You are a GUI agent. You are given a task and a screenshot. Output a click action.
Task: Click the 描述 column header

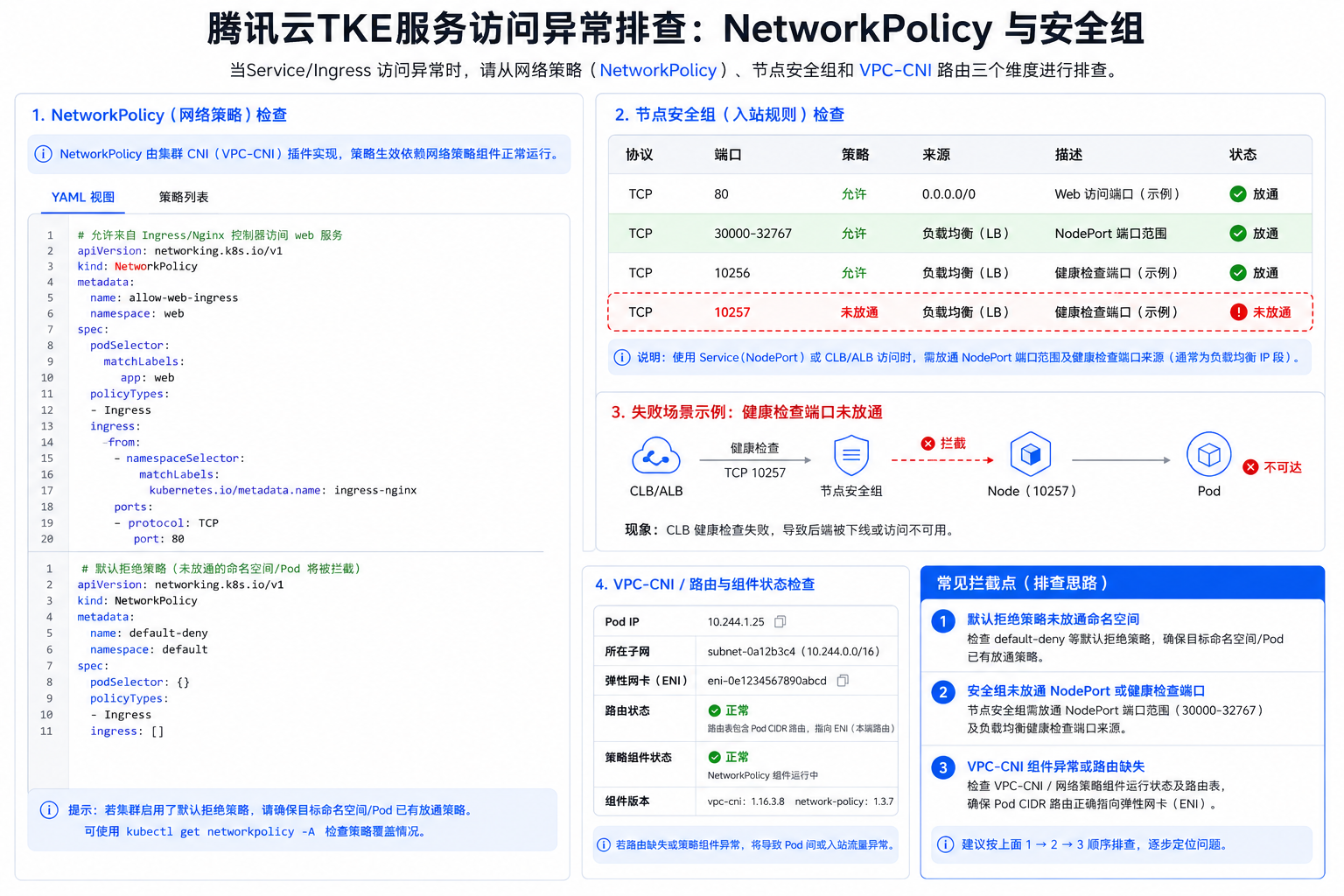pyautogui.click(x=1068, y=154)
